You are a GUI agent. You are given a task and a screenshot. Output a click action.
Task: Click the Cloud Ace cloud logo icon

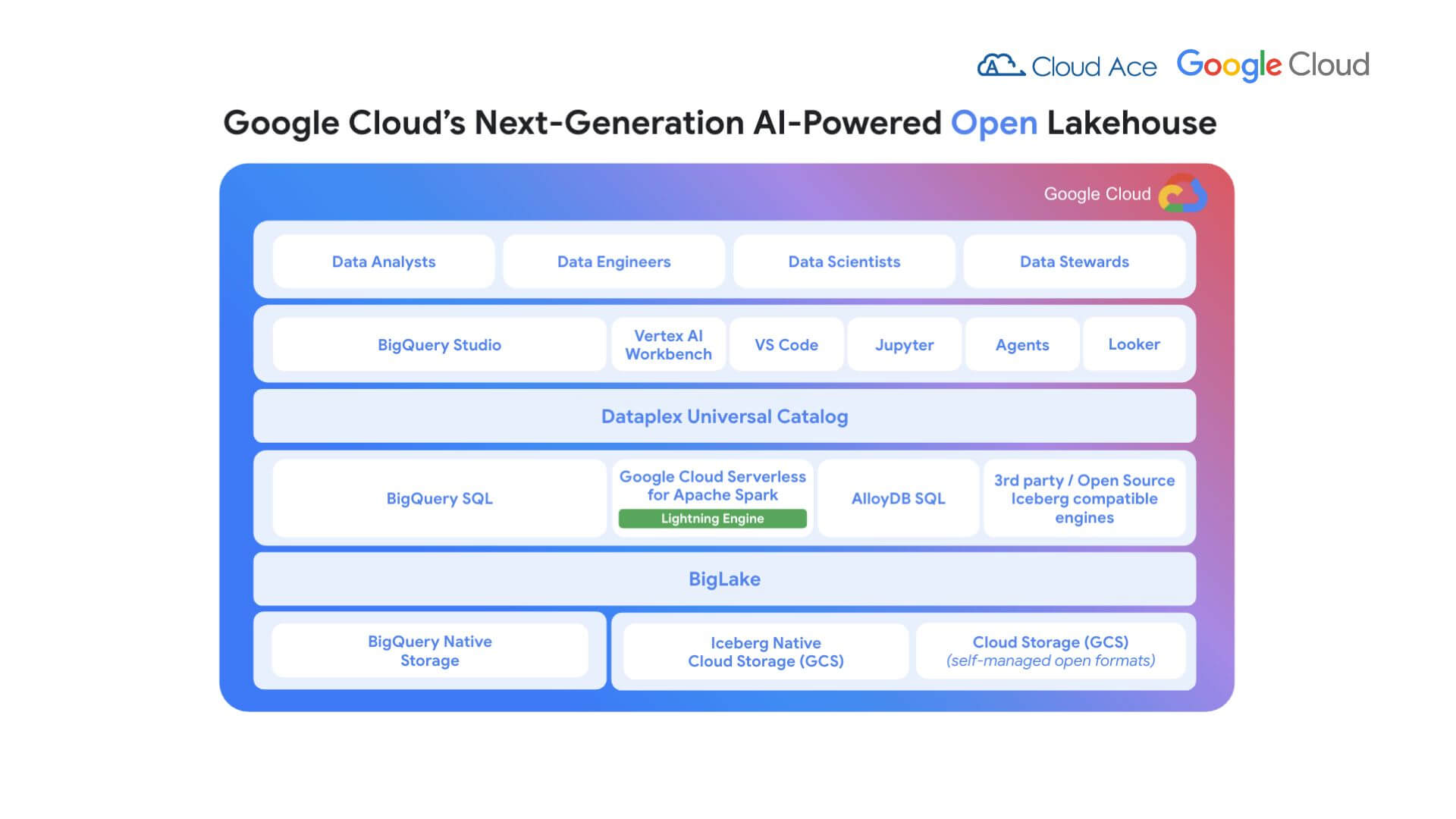tap(1000, 65)
